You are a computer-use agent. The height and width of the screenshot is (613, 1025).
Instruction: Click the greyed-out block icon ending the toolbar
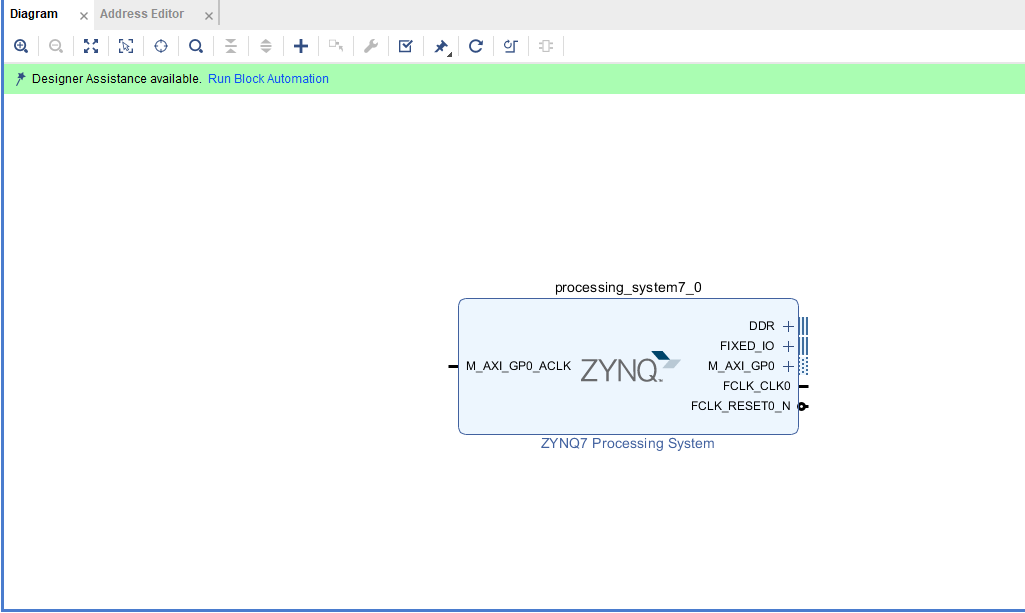coord(546,46)
